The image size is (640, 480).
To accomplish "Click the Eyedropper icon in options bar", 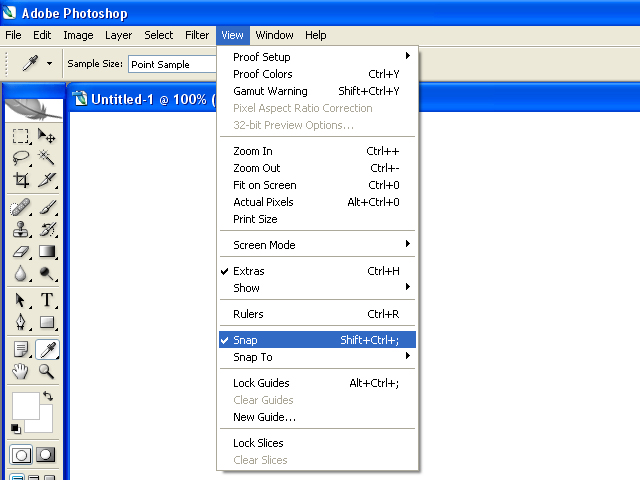I will (30, 63).
